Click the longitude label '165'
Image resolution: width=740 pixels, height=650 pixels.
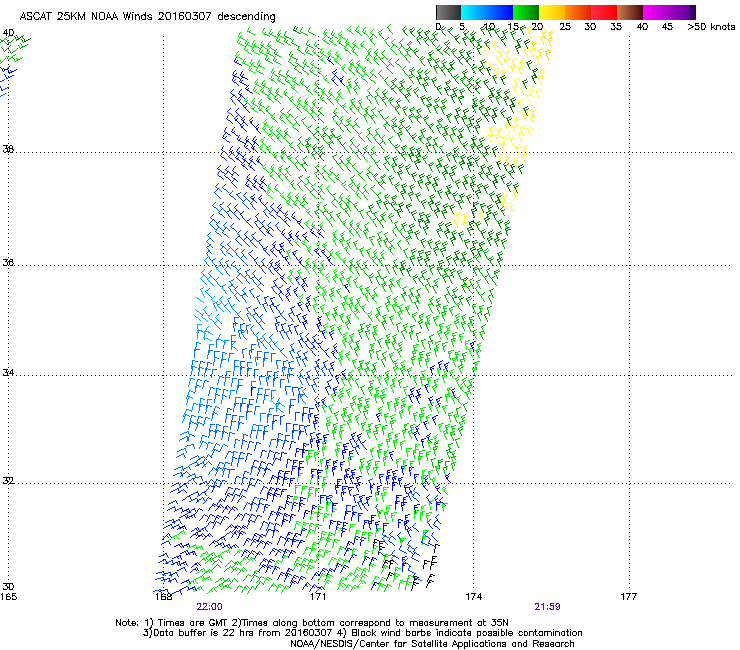tap(8, 597)
